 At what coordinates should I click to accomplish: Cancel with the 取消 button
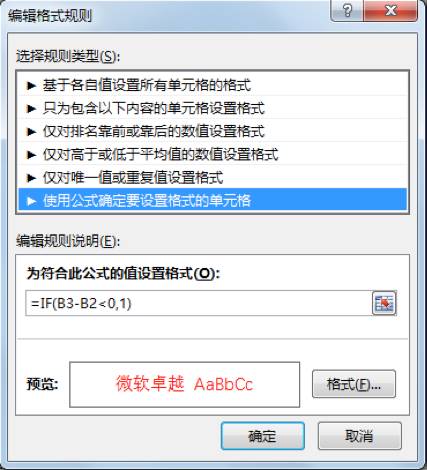[x=360, y=436]
